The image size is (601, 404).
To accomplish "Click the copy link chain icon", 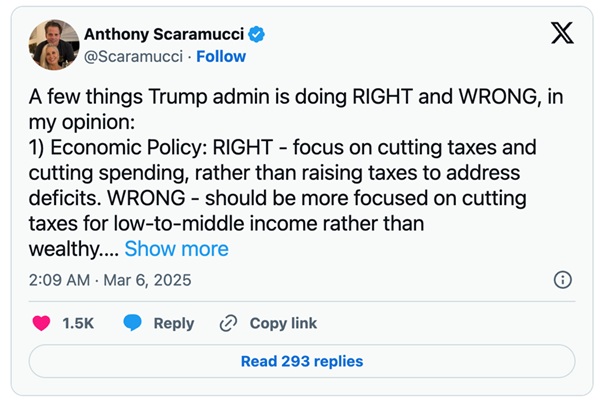I will (x=228, y=323).
